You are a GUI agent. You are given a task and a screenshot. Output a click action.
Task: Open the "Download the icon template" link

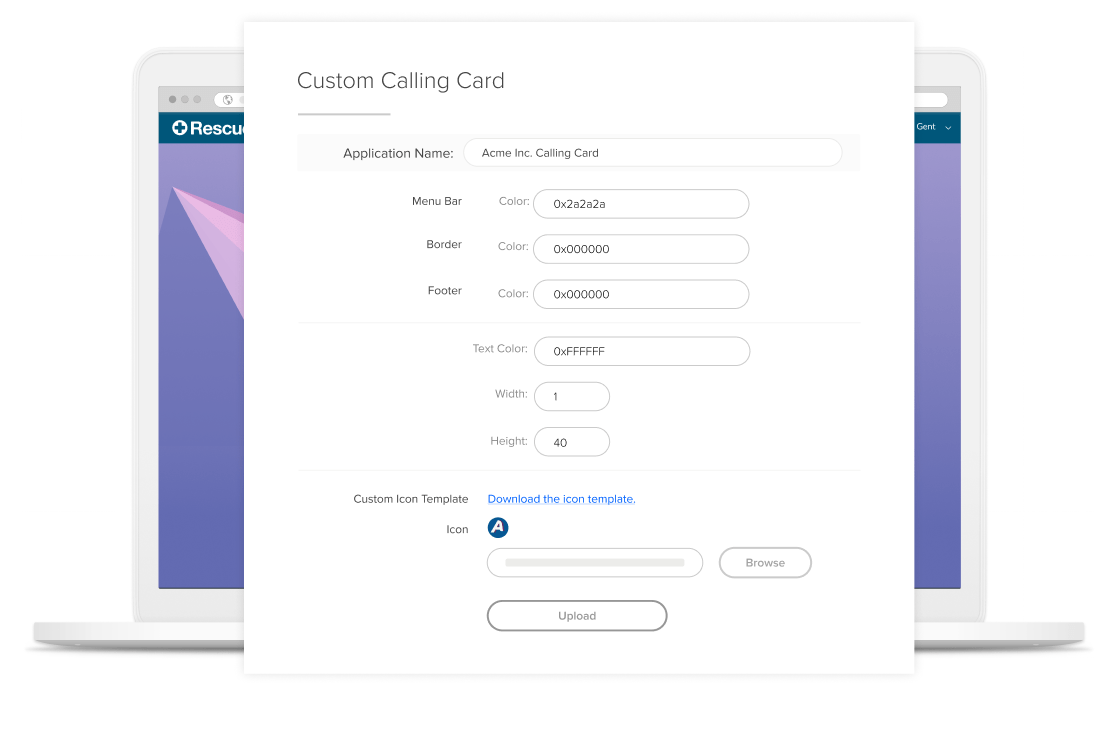coord(561,498)
